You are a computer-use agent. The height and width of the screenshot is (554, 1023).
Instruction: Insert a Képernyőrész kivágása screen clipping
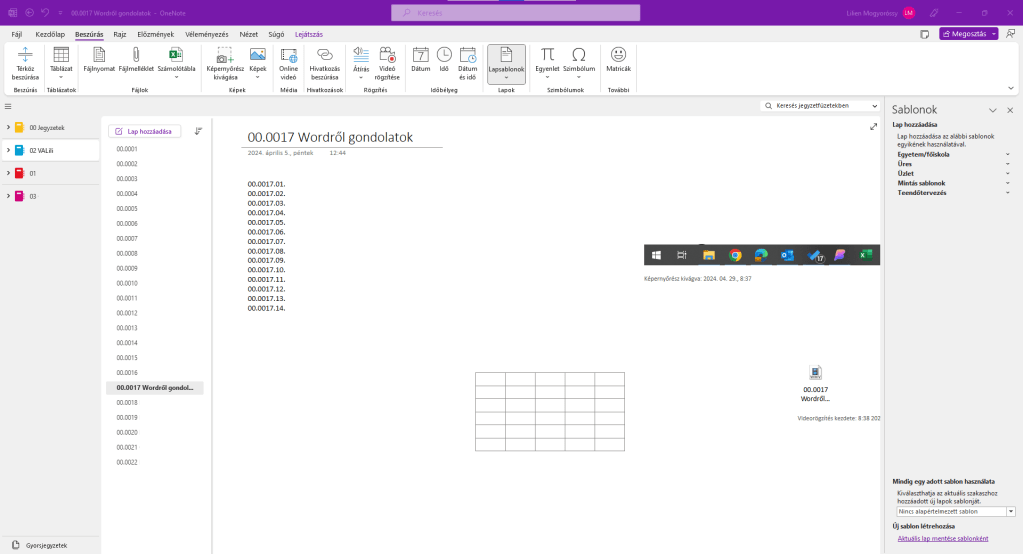click(x=225, y=56)
